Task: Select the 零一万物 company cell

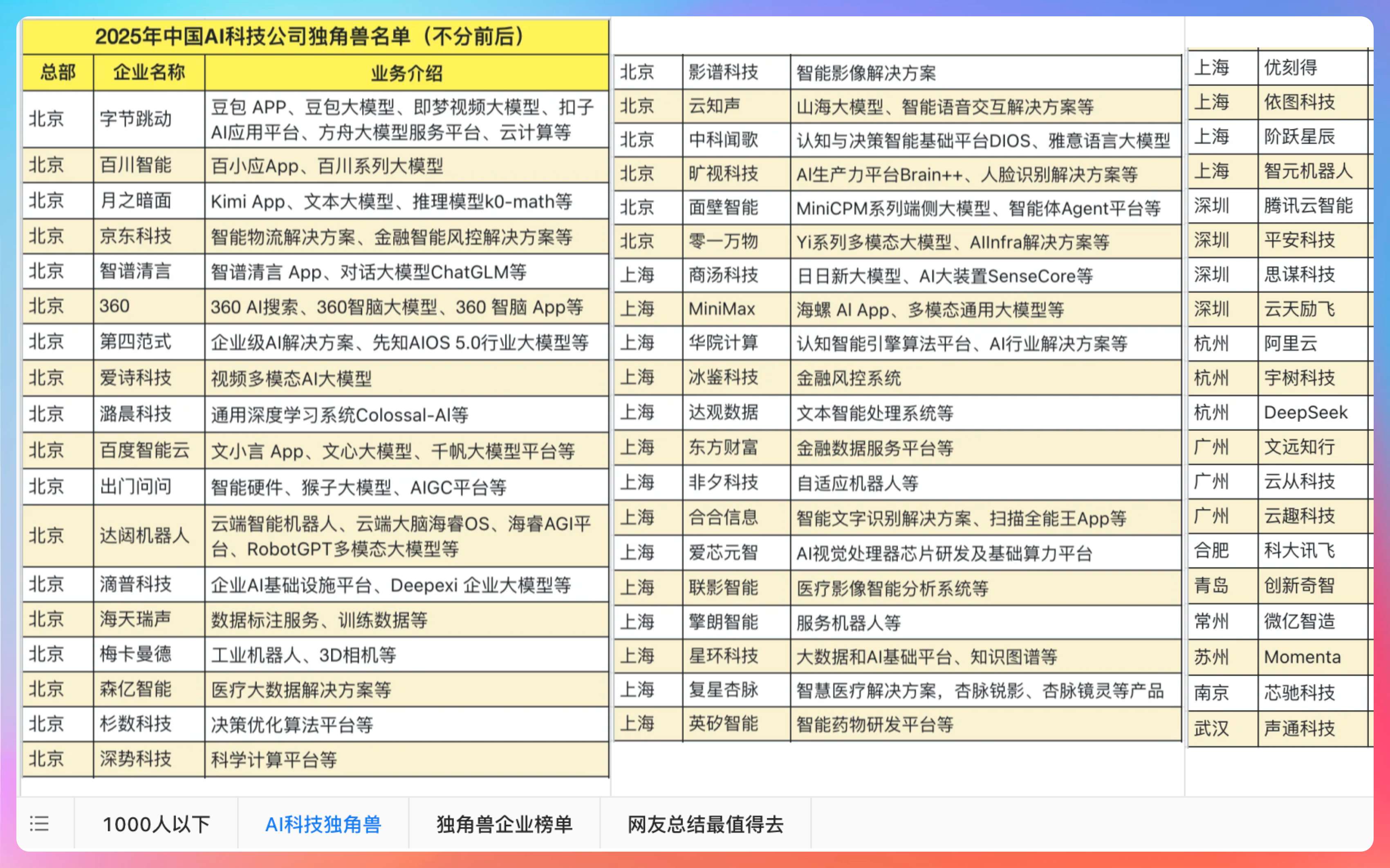Action: 724,241
